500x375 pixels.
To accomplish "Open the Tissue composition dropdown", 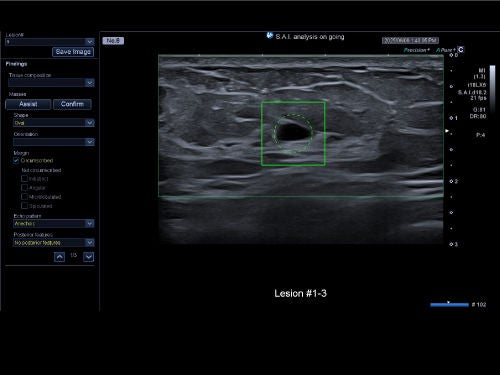I will 51,82.
